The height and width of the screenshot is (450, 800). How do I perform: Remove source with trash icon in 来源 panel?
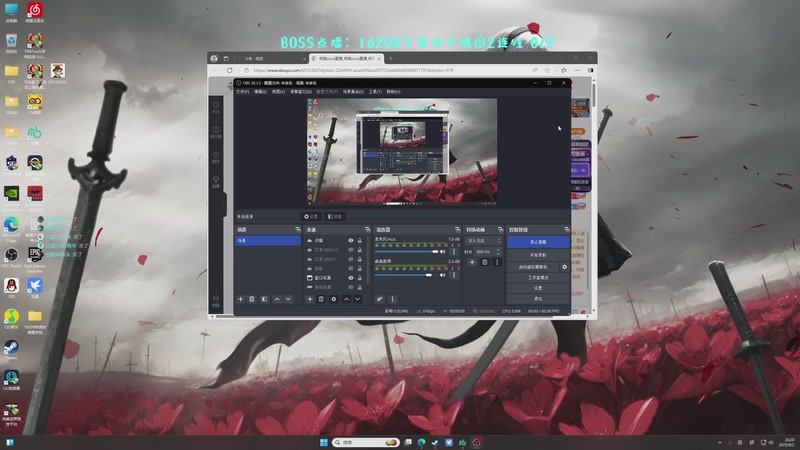(x=321, y=299)
